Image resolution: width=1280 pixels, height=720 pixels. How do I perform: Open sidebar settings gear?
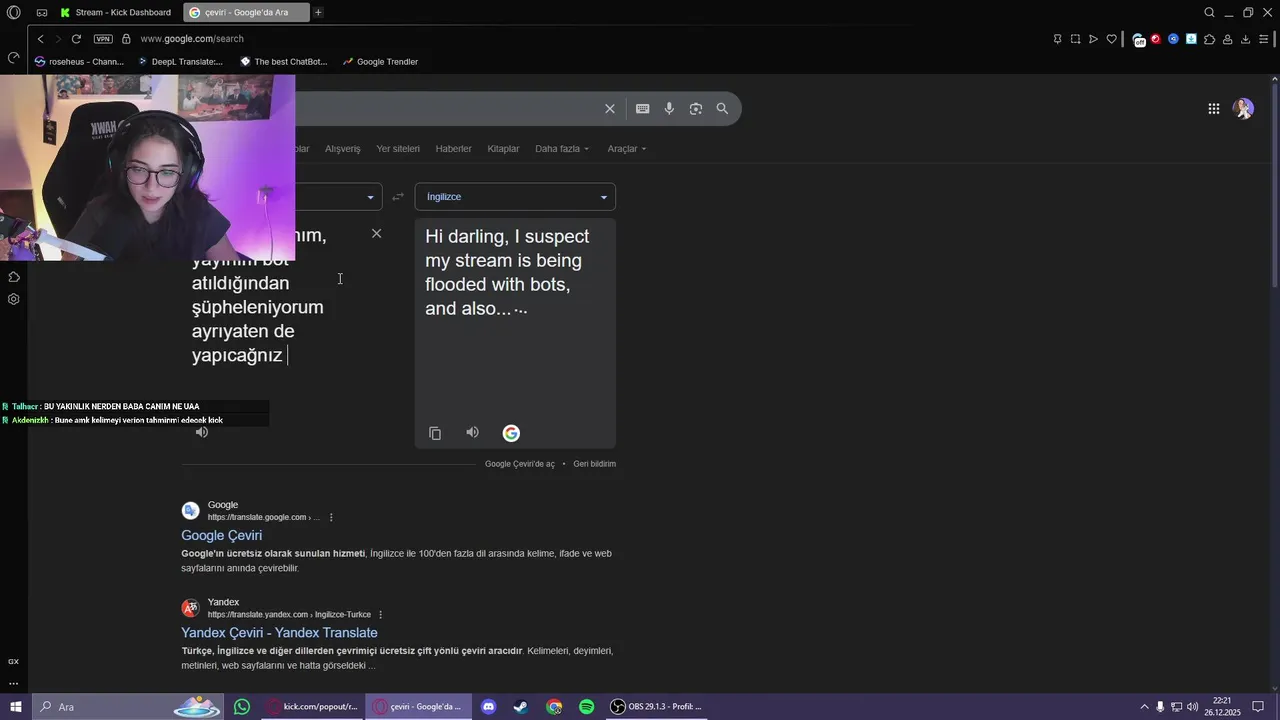pyautogui.click(x=13, y=299)
